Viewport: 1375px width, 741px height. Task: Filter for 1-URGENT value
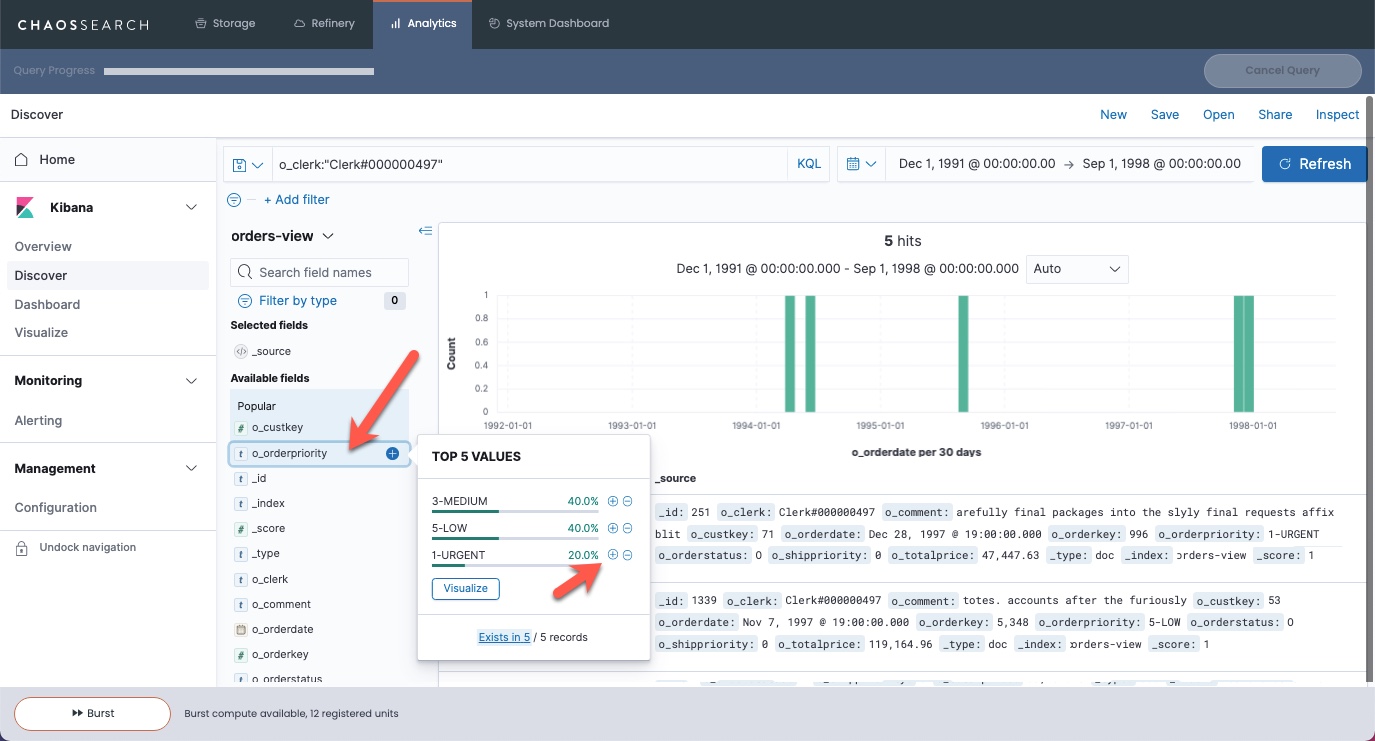[x=613, y=555]
